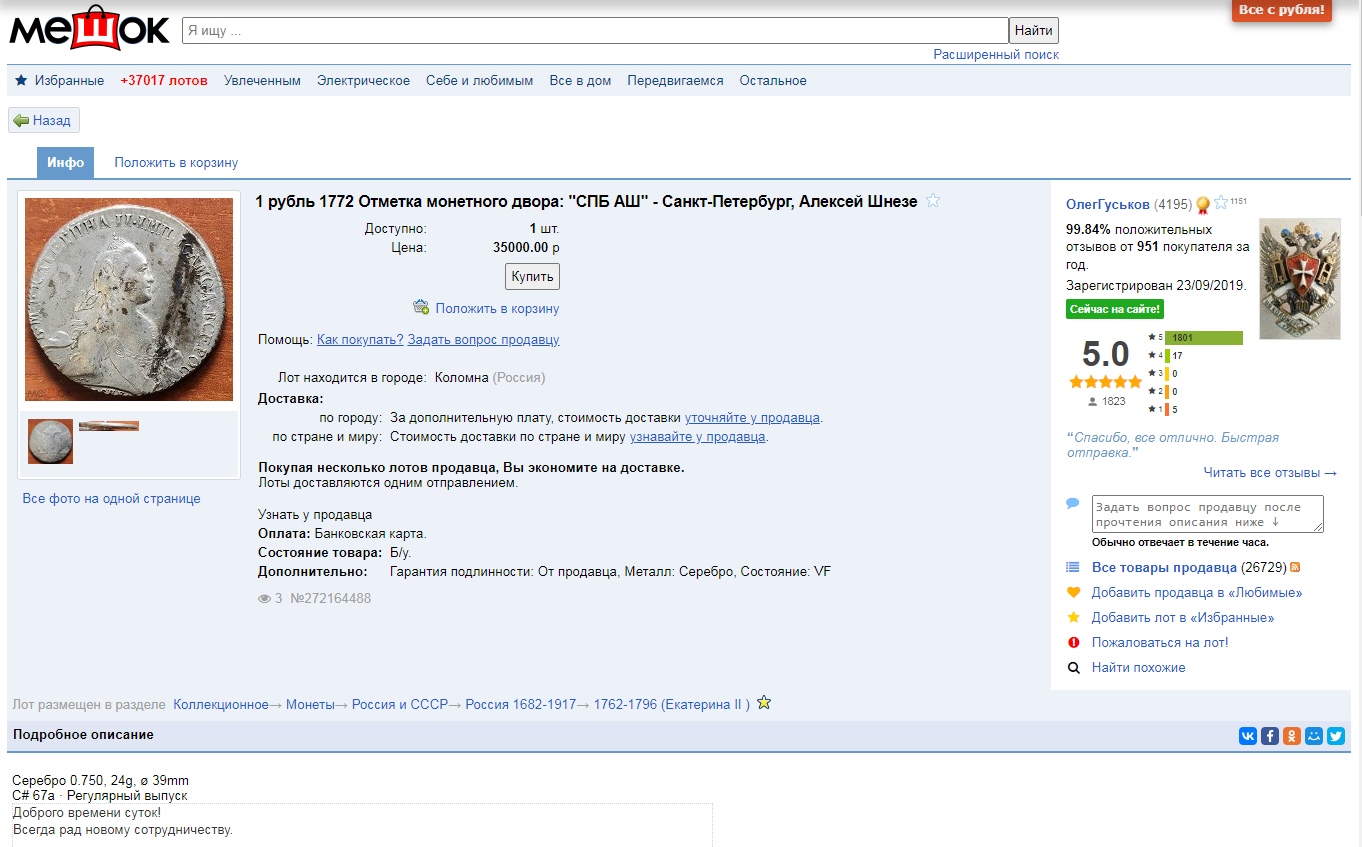Expand the 'Все в дом' category menu
Image resolution: width=1362 pixels, height=847 pixels.
click(580, 81)
